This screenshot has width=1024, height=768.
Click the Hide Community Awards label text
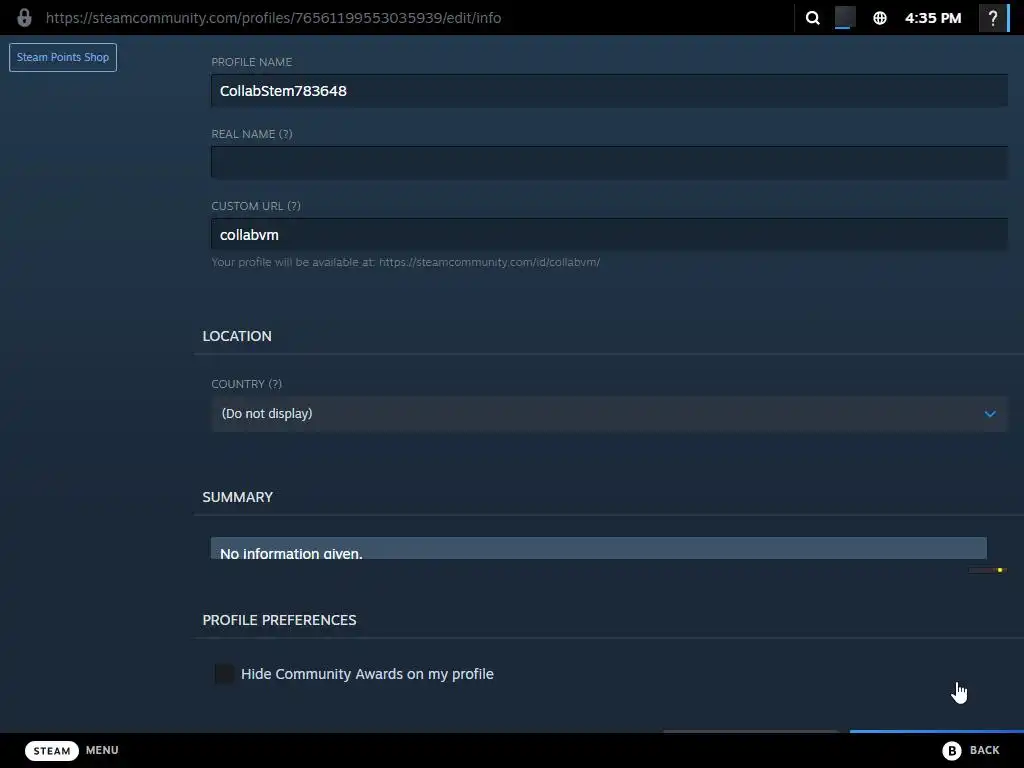click(367, 674)
